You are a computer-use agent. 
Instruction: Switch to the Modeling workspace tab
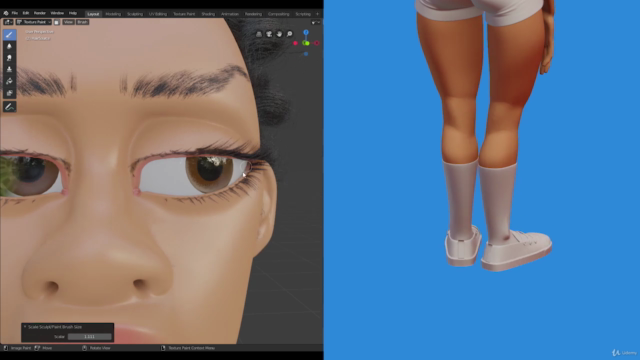(113, 14)
